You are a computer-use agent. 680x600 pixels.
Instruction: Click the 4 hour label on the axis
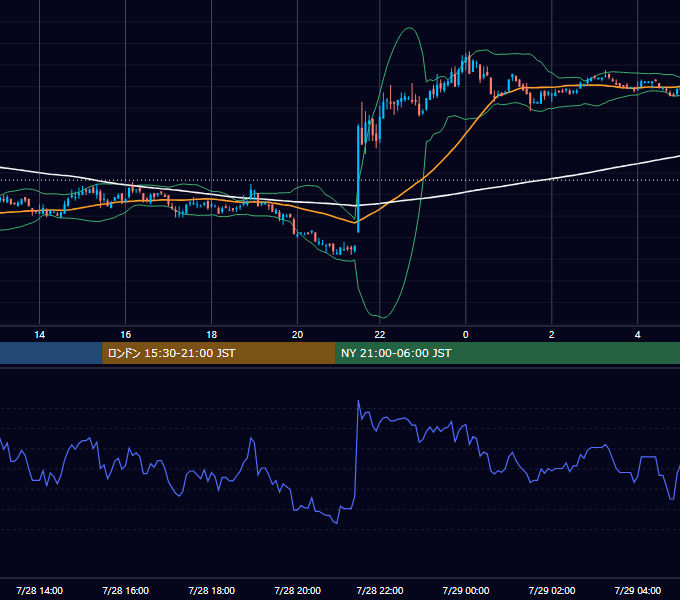pos(637,335)
